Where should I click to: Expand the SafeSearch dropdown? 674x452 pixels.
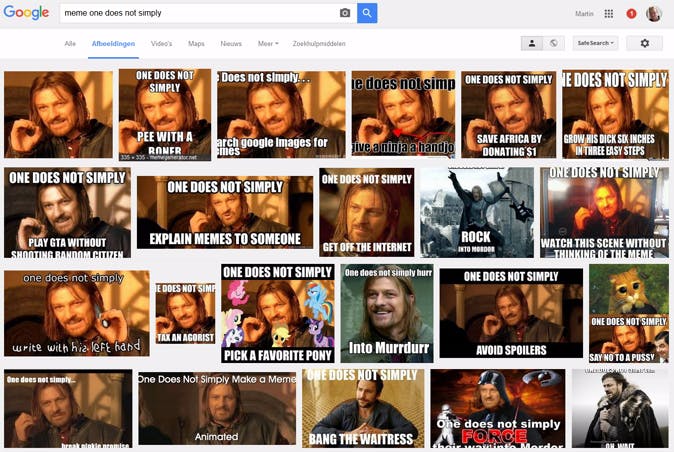(x=595, y=43)
